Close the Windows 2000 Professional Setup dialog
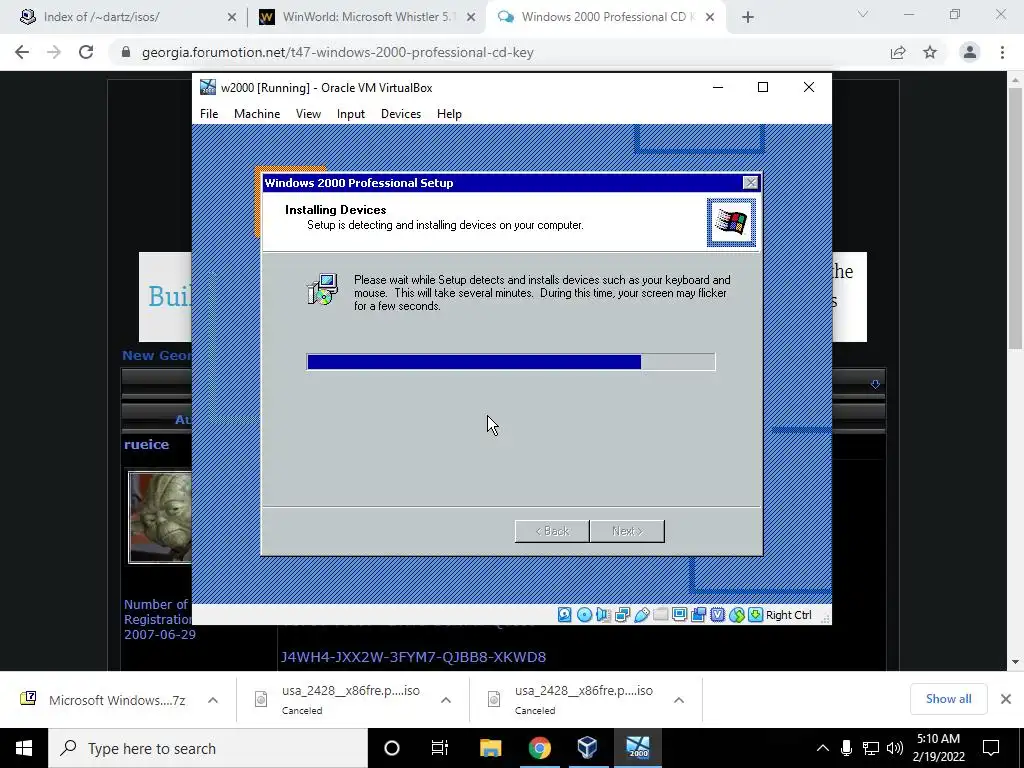1024x768 pixels. coord(750,183)
